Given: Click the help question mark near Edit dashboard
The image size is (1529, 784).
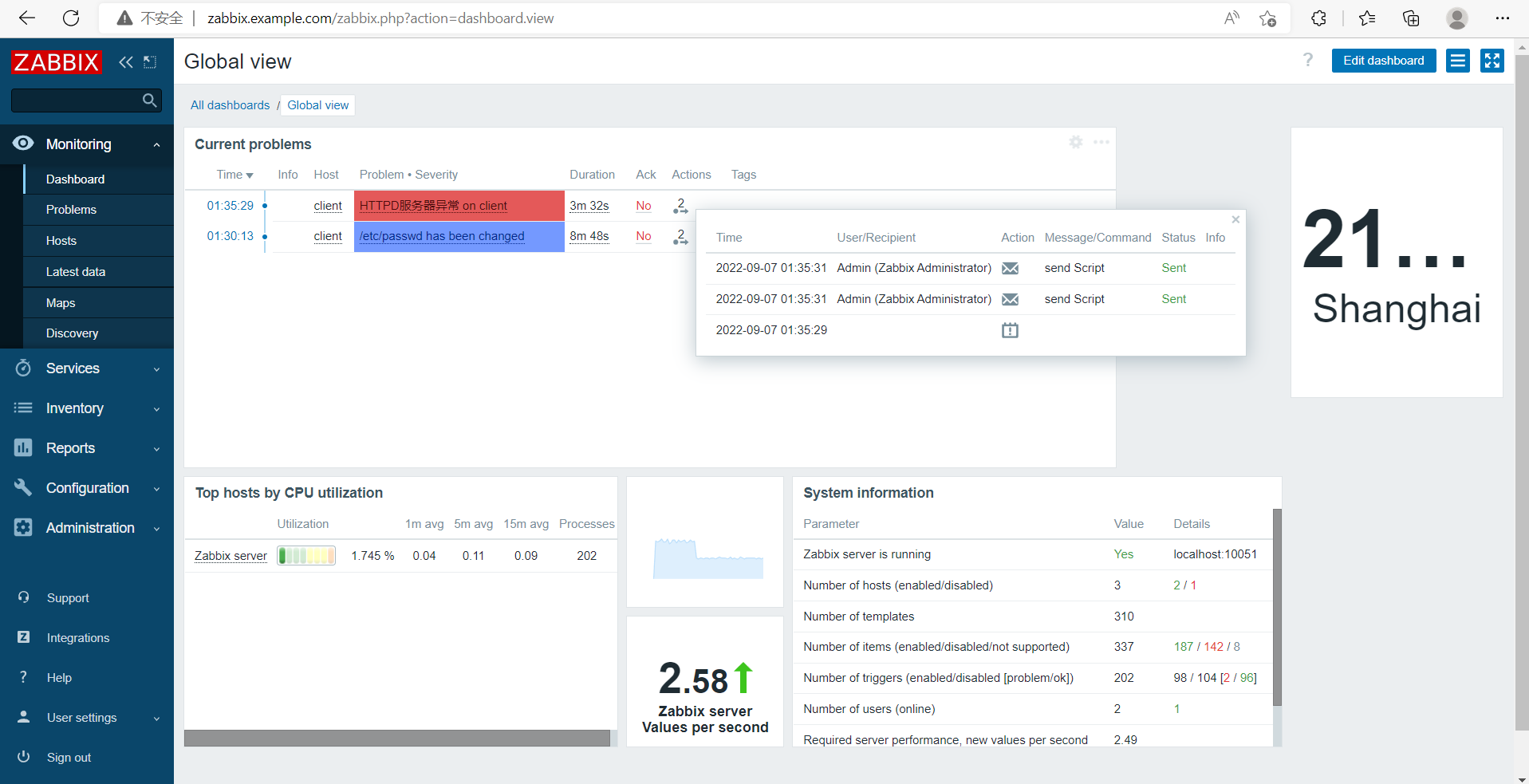Looking at the screenshot, I should coord(1308,61).
